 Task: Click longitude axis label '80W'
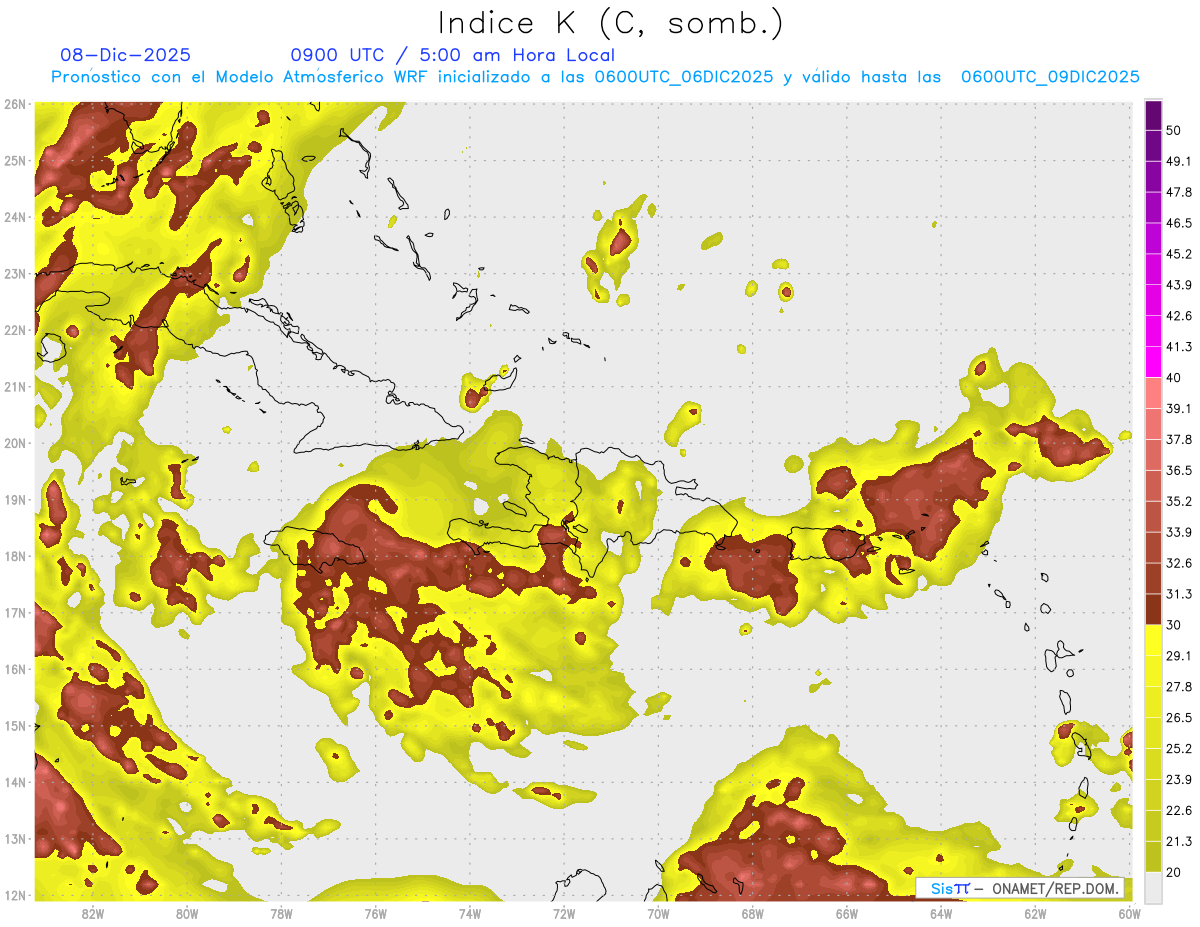tap(187, 914)
